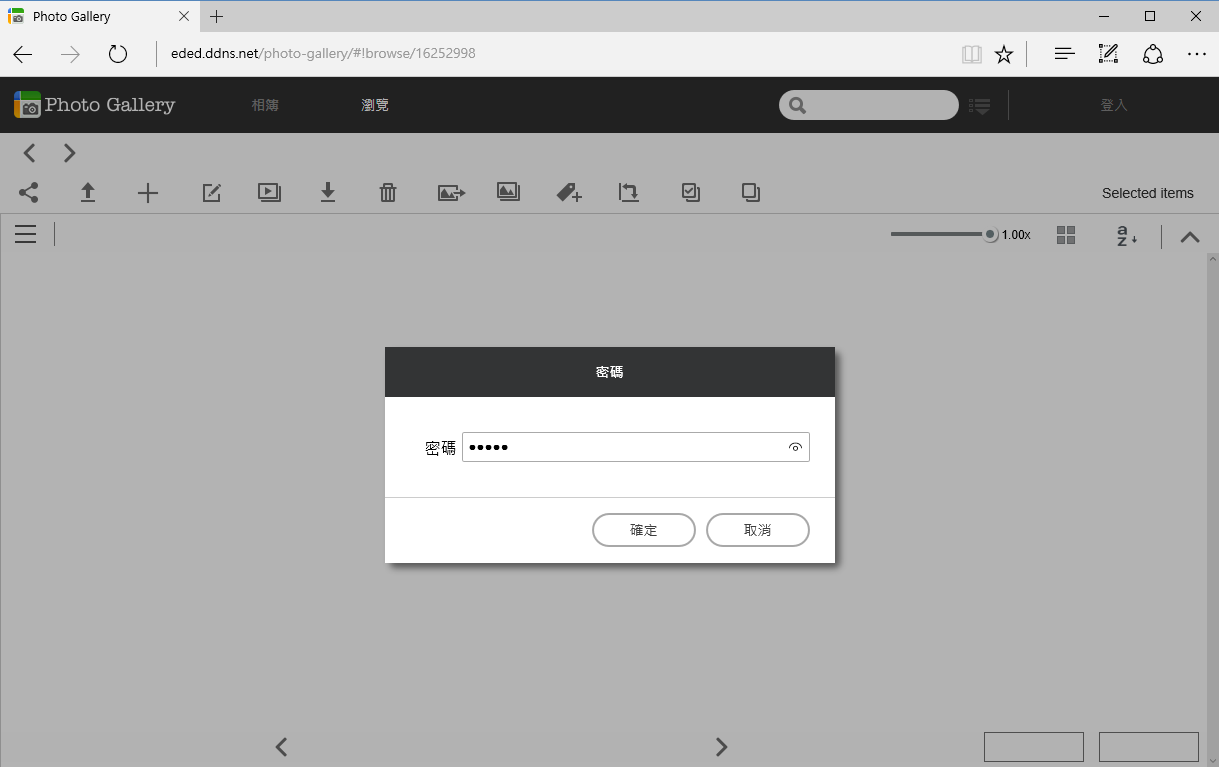The image size is (1219, 767).
Task: Click the 登入 login link
Action: click(x=1114, y=105)
